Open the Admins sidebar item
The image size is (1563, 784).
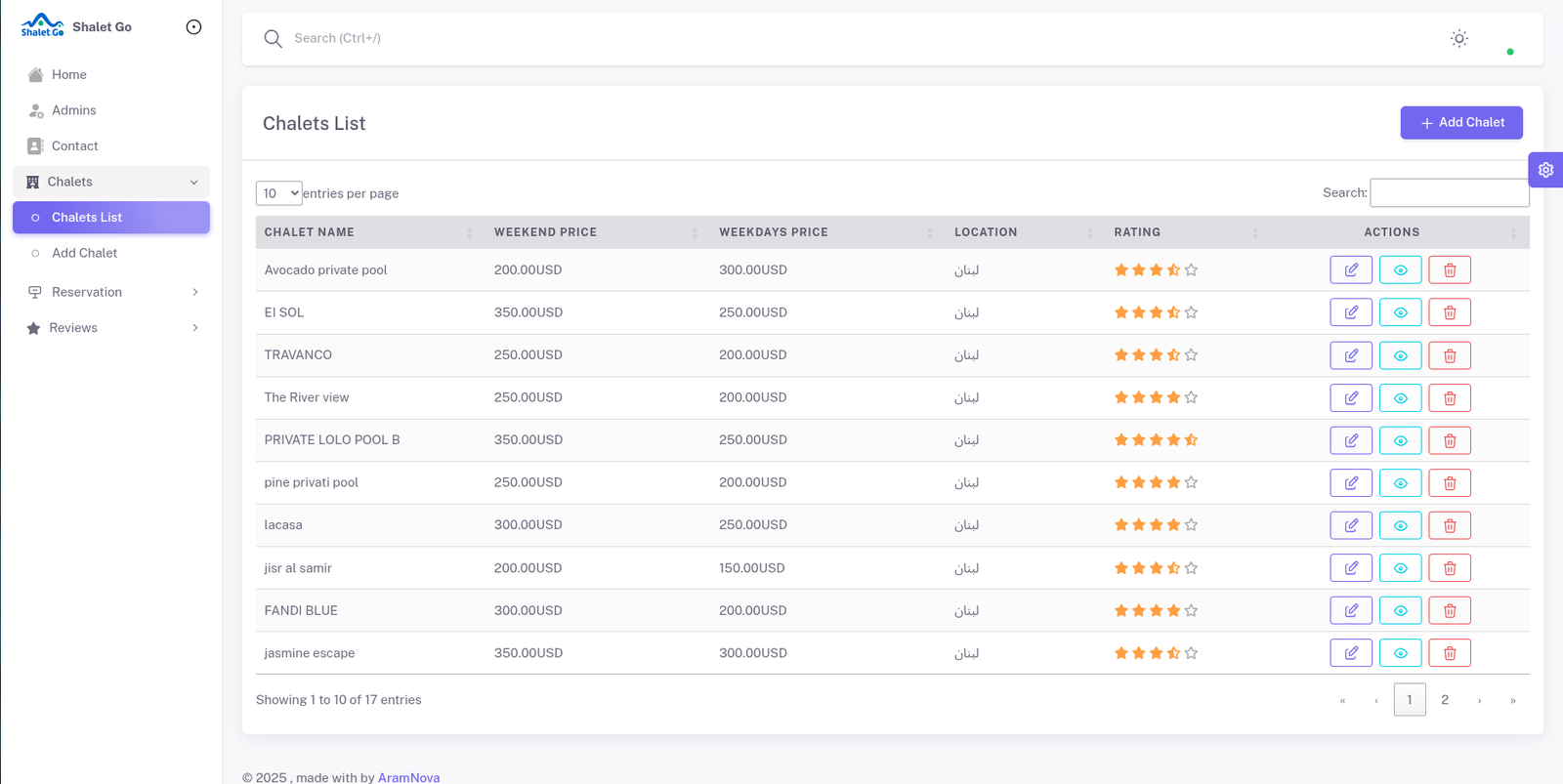click(73, 110)
